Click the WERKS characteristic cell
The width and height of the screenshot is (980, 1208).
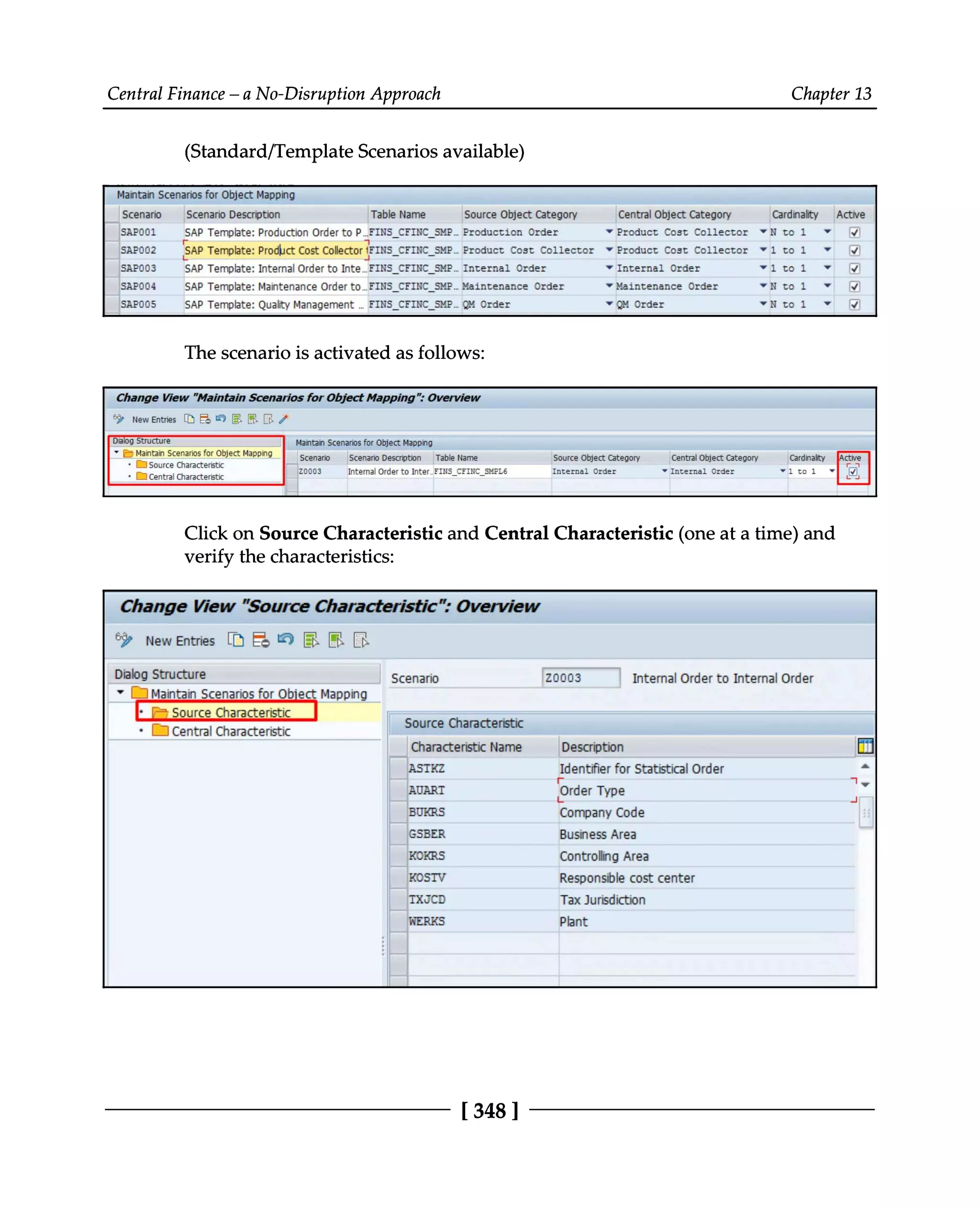[483, 921]
